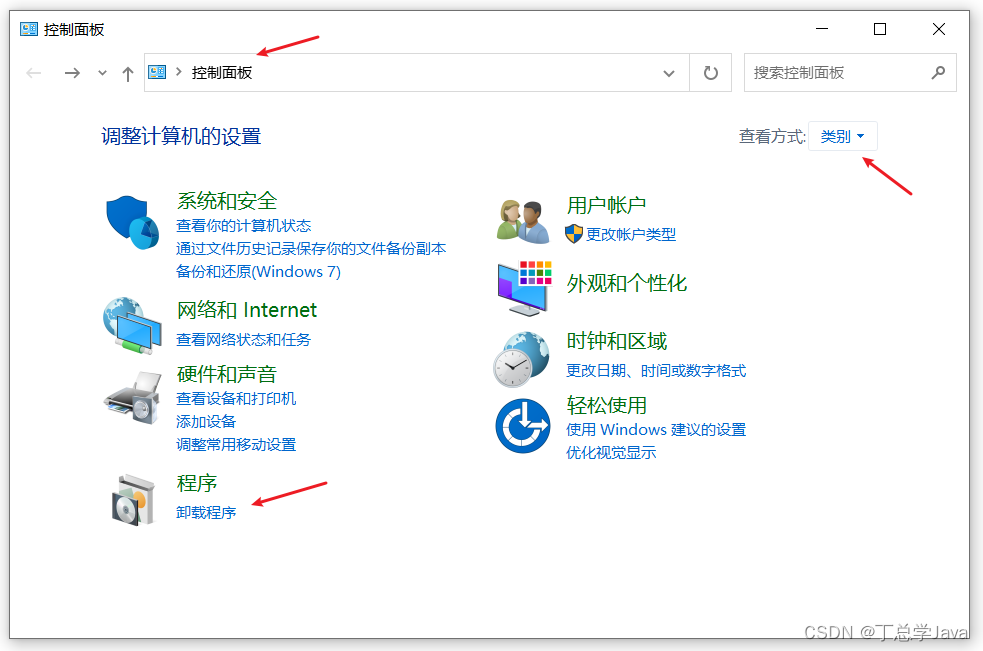
Task: Click the forward navigation arrow
Action: [72, 73]
